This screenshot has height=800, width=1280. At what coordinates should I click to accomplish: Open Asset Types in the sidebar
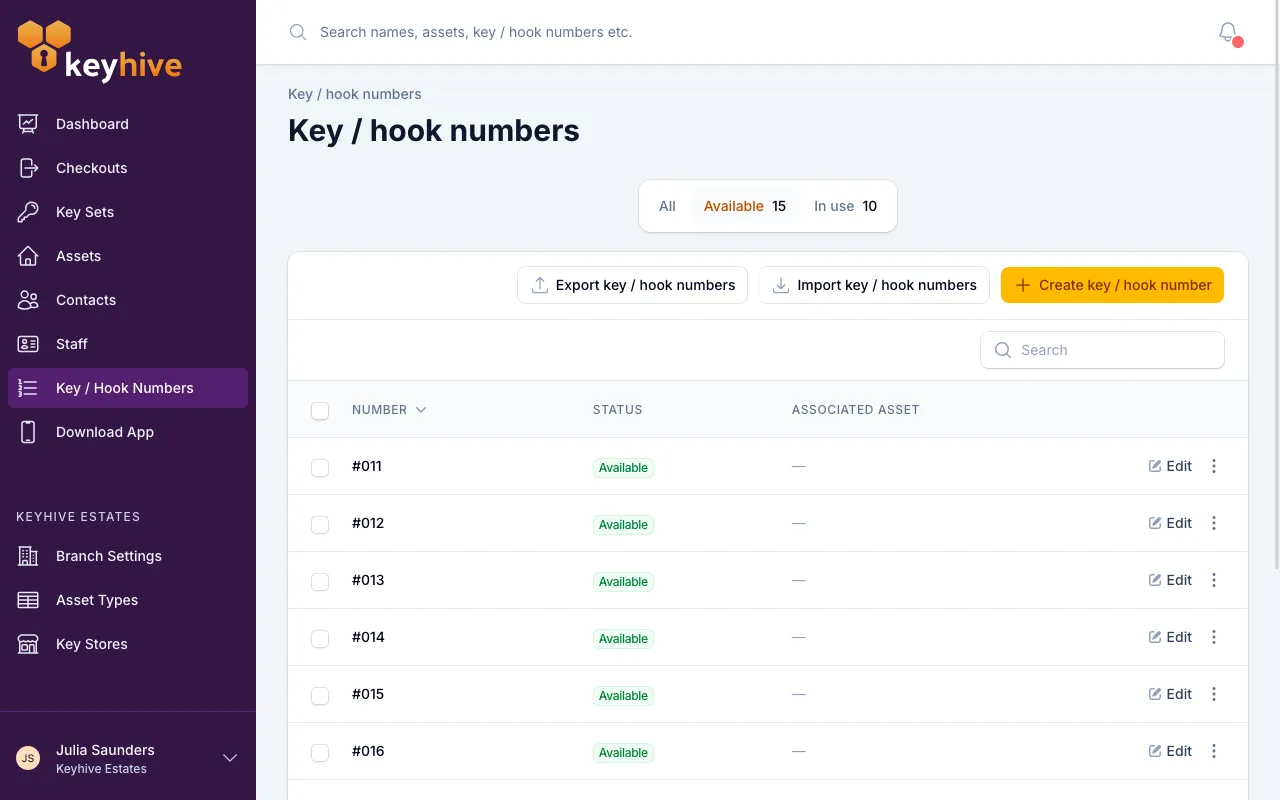[128, 600]
